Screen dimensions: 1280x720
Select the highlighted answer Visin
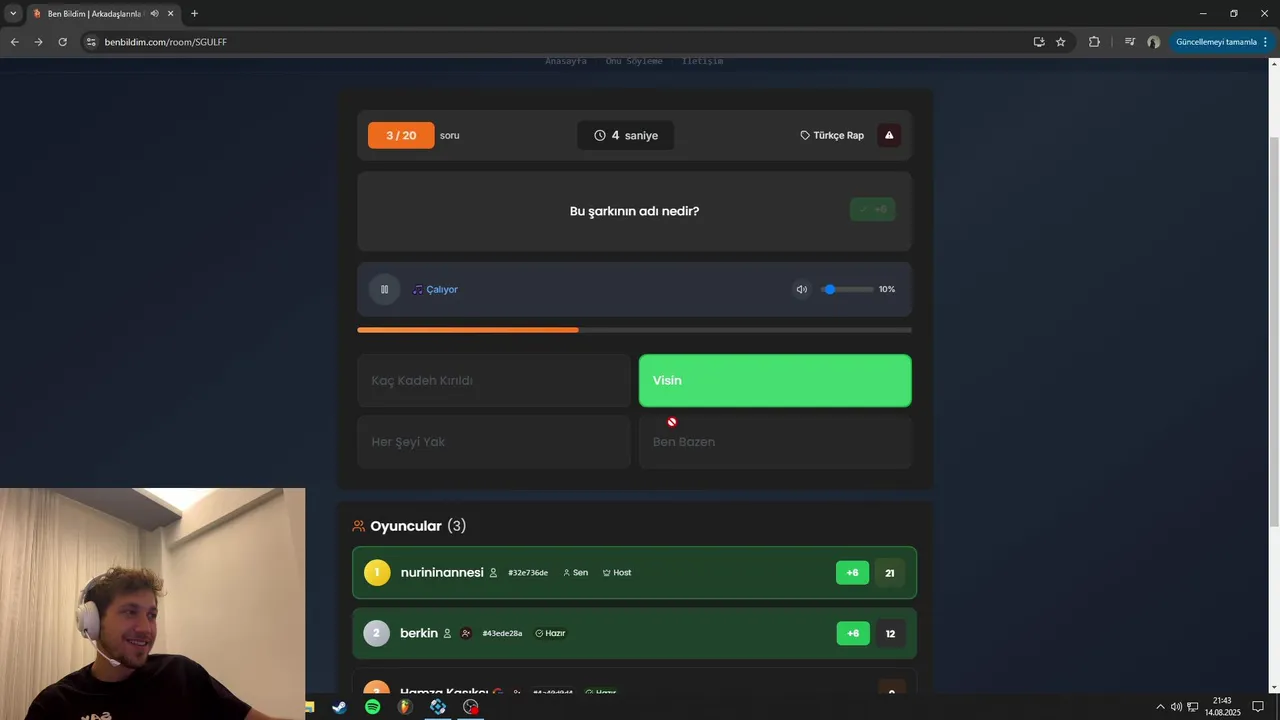click(775, 381)
